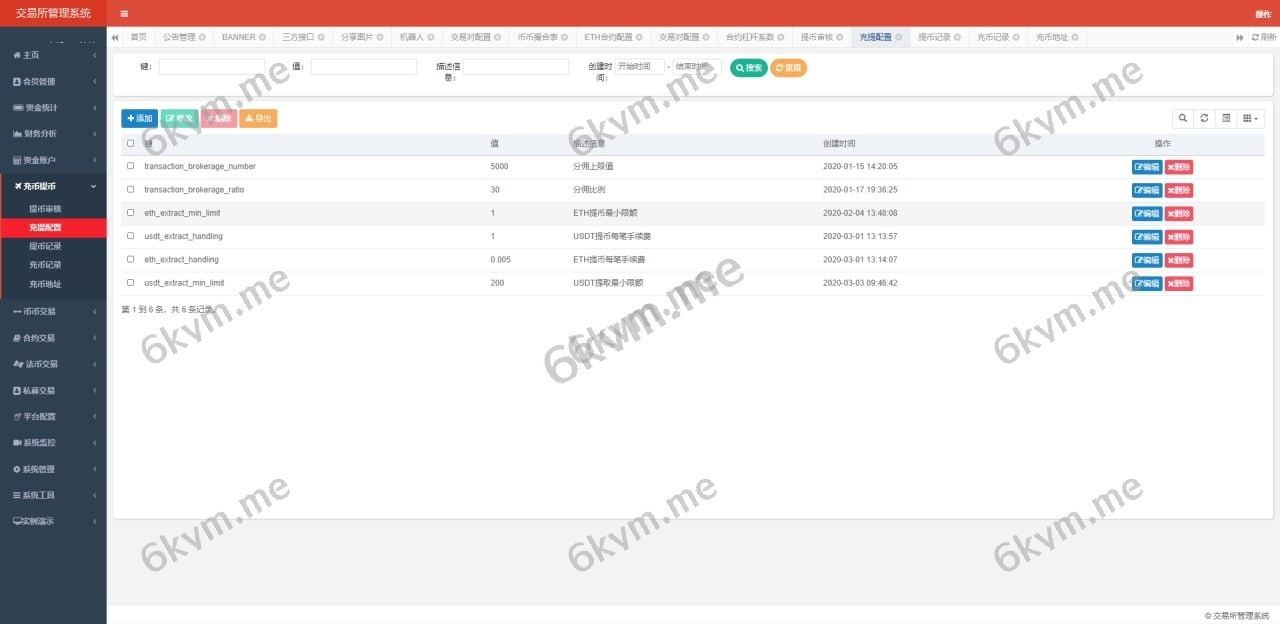
Task: Click the refresh table icon
Action: (x=1204, y=118)
